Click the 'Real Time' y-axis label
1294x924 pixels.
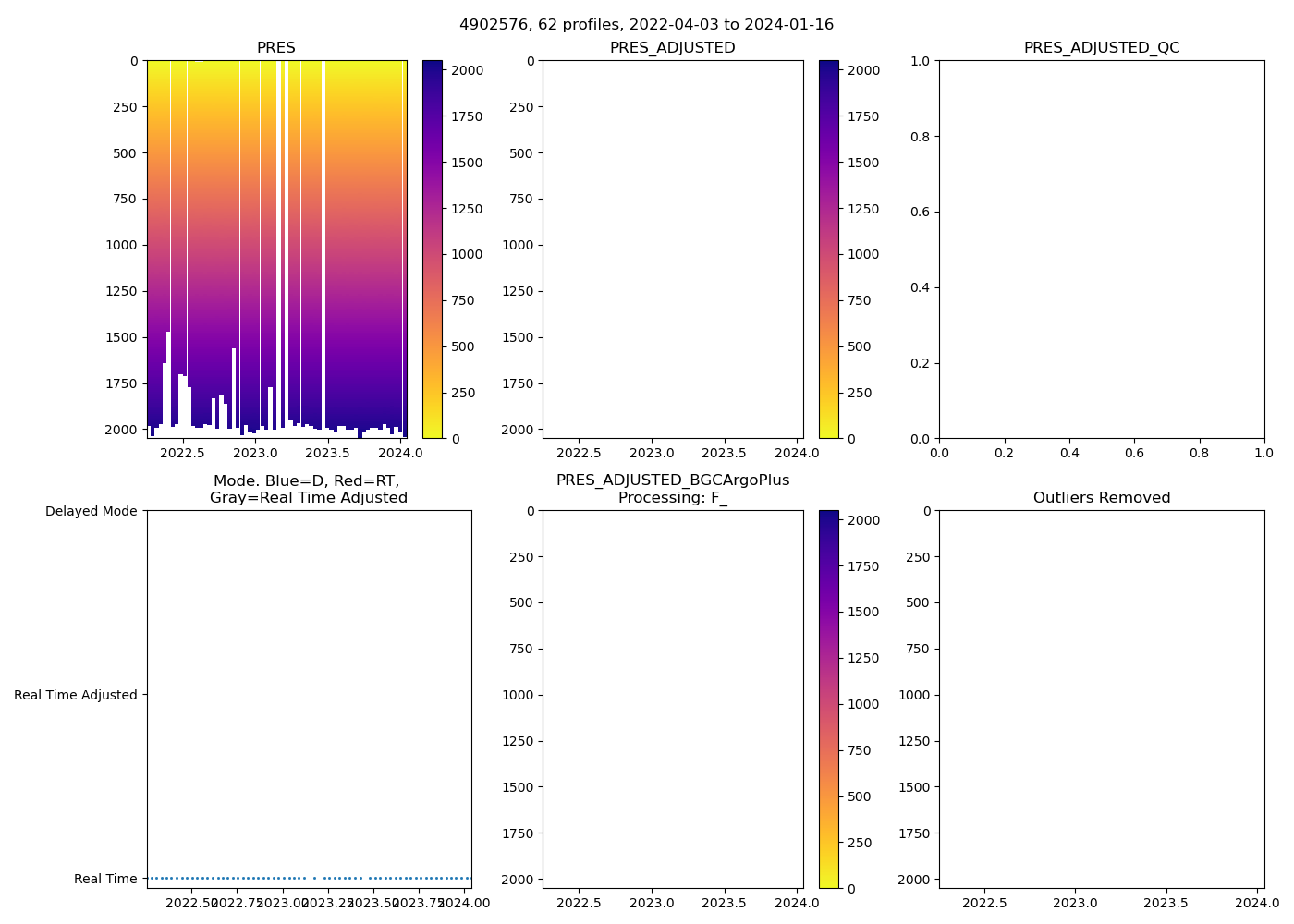pyautogui.click(x=105, y=879)
